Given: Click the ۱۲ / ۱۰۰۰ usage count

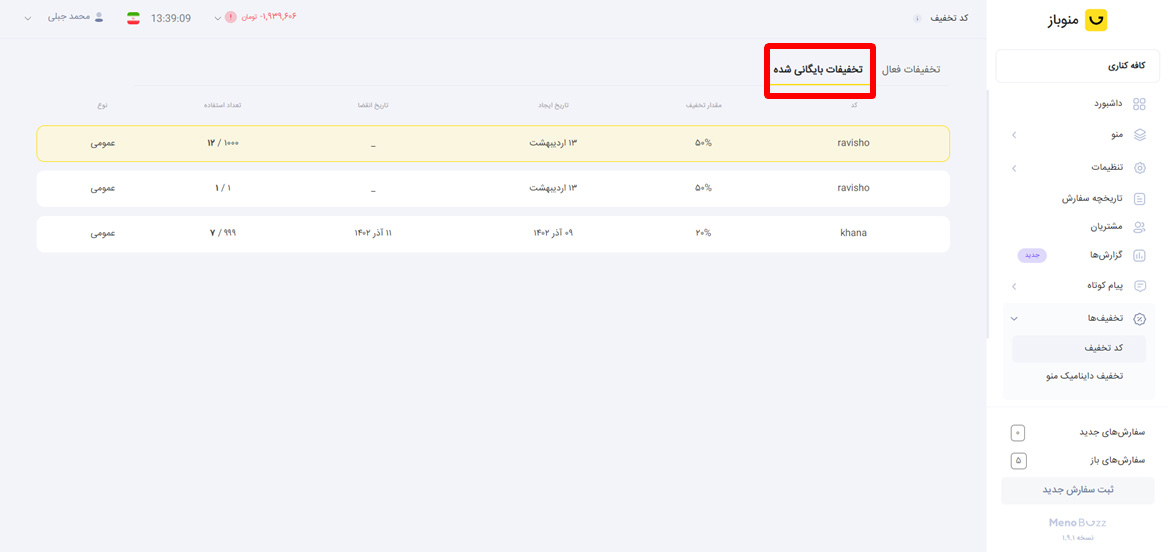Looking at the screenshot, I should point(223,143).
